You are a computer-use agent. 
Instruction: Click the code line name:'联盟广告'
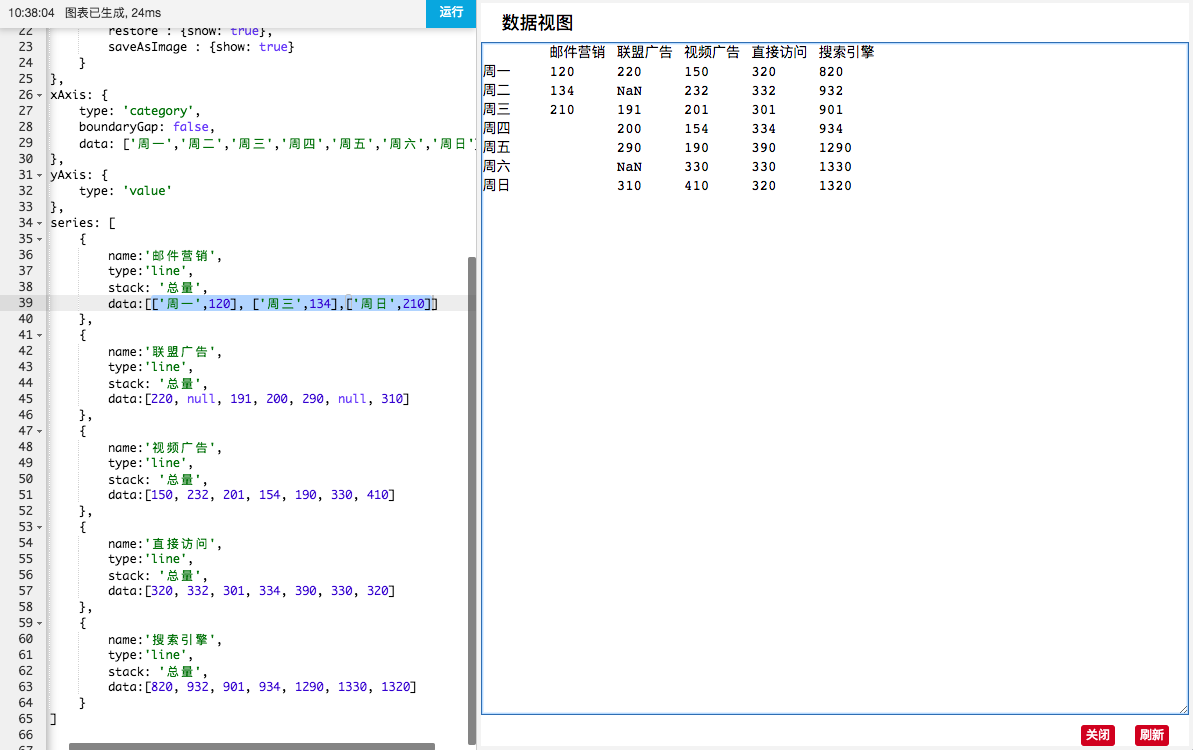click(x=164, y=351)
